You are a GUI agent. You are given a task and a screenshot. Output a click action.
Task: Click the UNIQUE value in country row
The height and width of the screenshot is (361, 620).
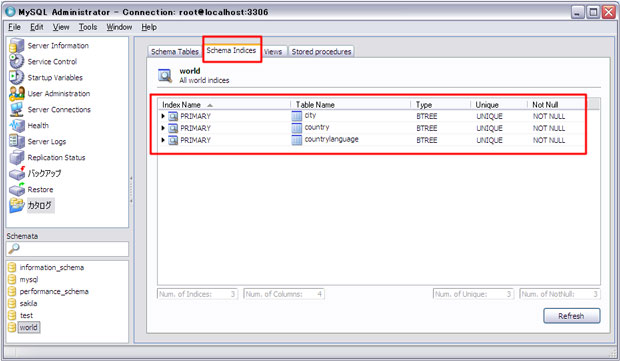(490, 128)
